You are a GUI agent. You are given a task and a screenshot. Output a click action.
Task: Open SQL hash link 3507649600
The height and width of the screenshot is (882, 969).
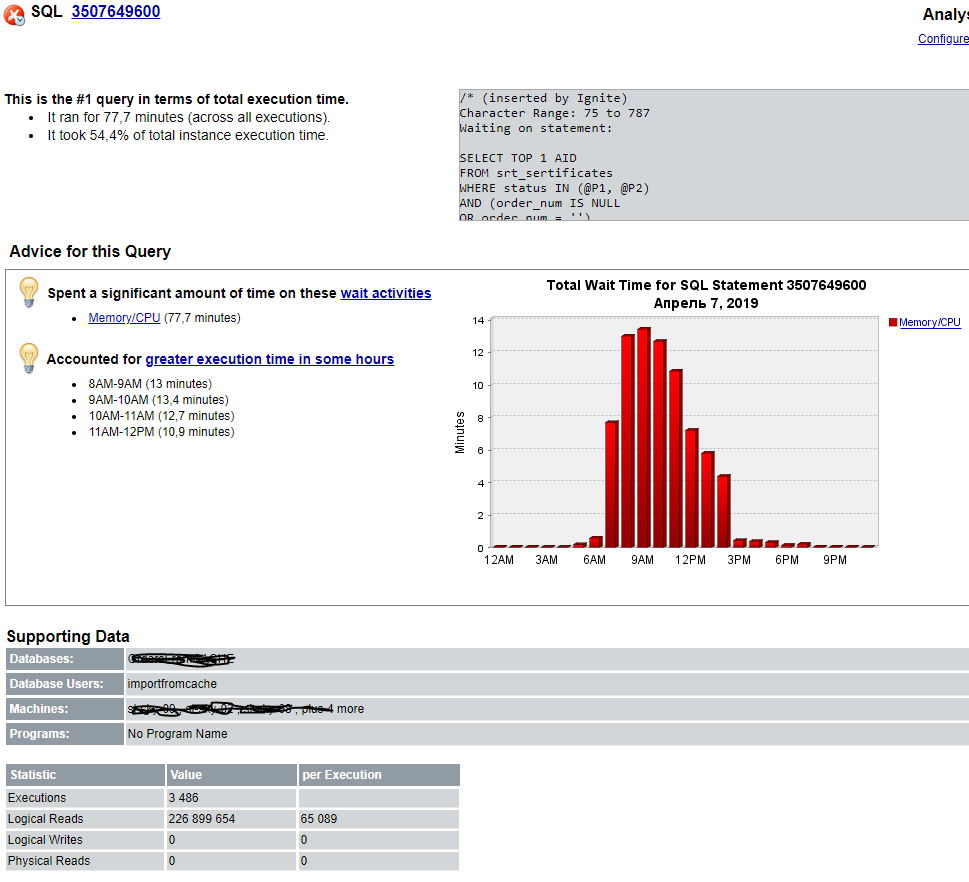pos(116,12)
